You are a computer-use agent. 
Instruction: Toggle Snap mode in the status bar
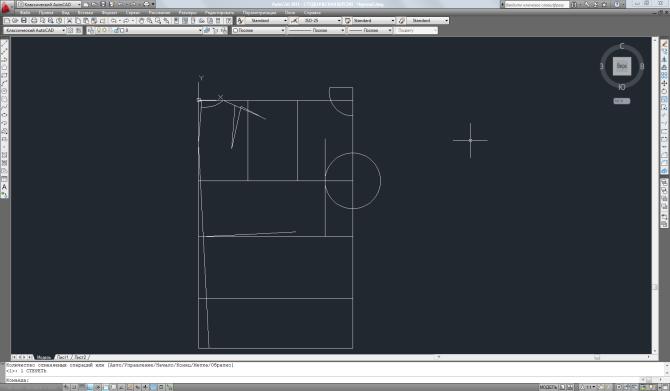(x=73, y=387)
